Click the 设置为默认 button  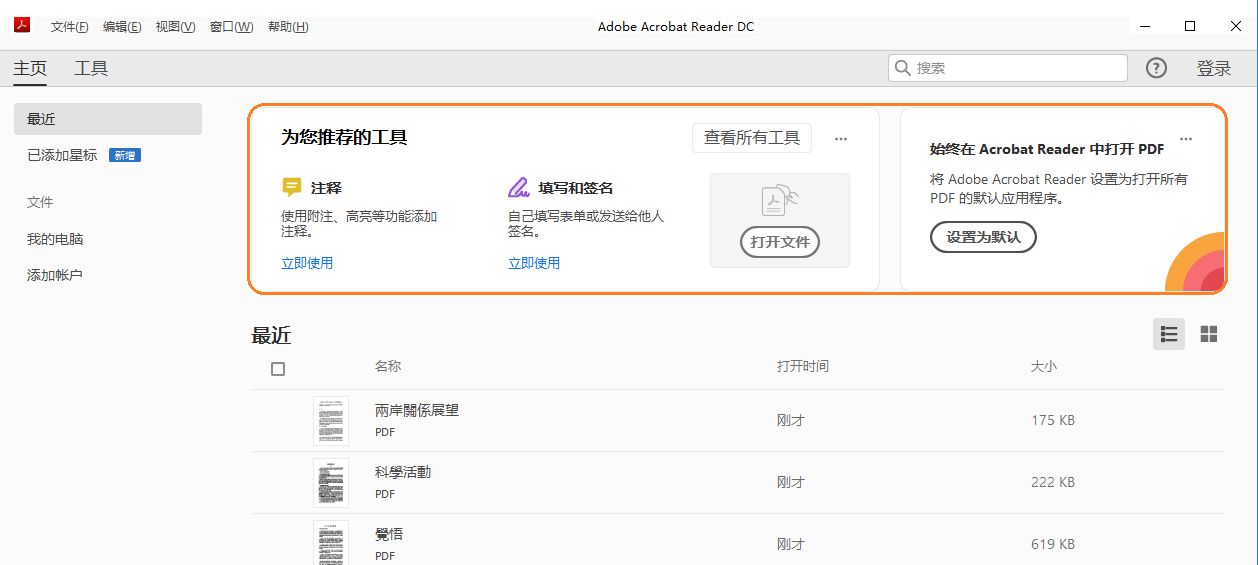(983, 237)
